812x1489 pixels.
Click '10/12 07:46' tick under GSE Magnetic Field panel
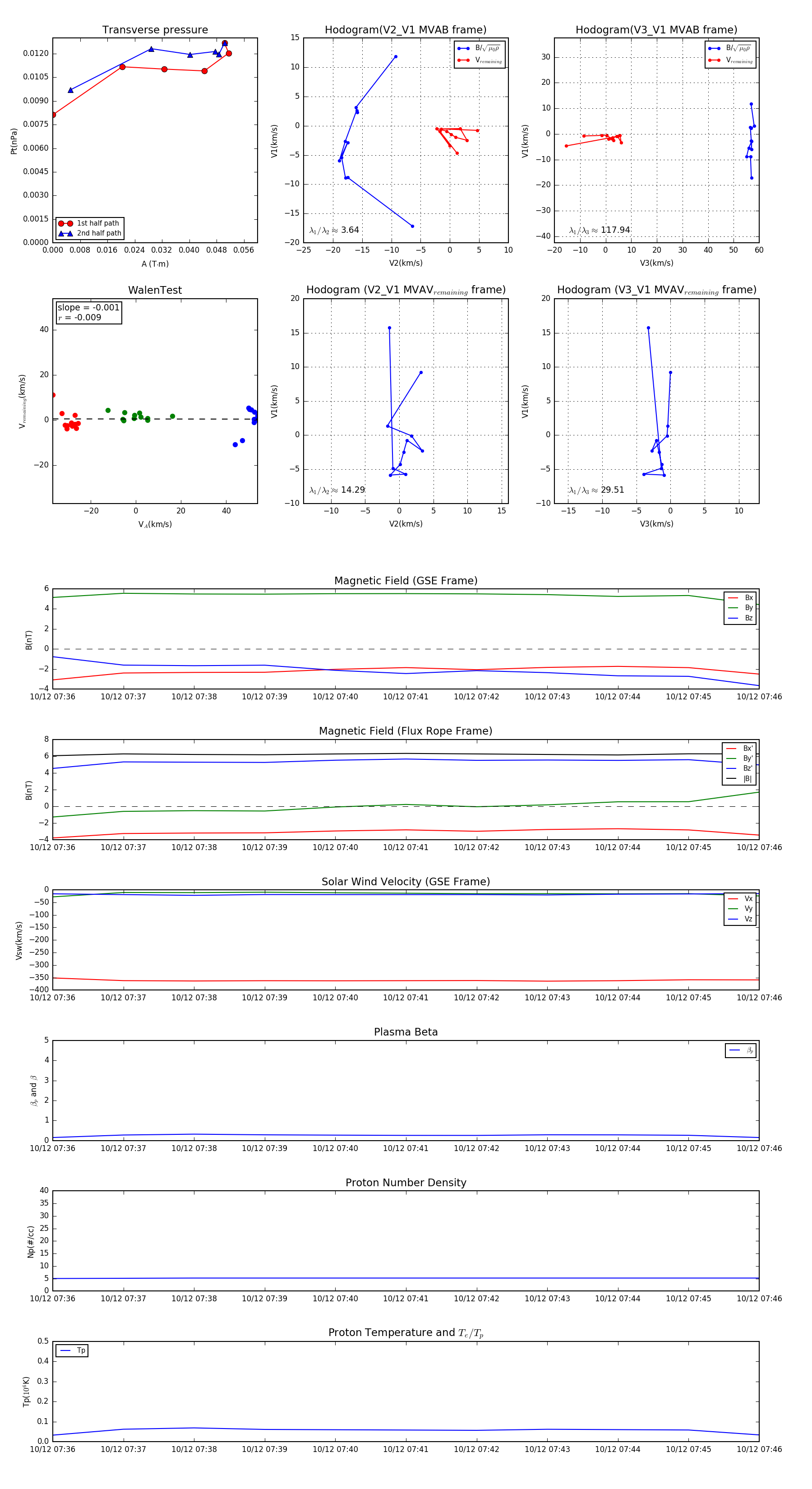point(759,697)
